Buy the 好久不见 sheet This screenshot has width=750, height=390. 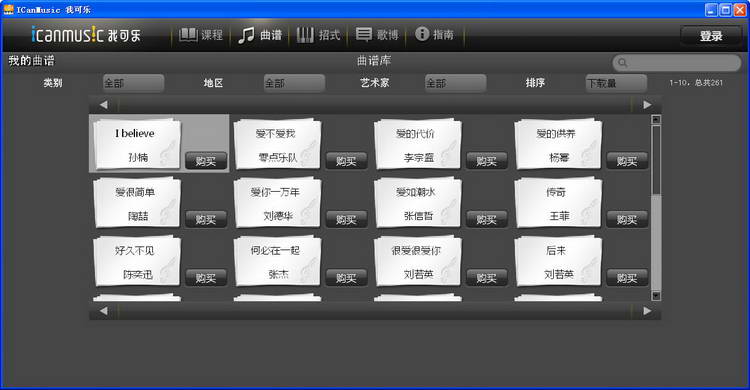pyautogui.click(x=206, y=278)
